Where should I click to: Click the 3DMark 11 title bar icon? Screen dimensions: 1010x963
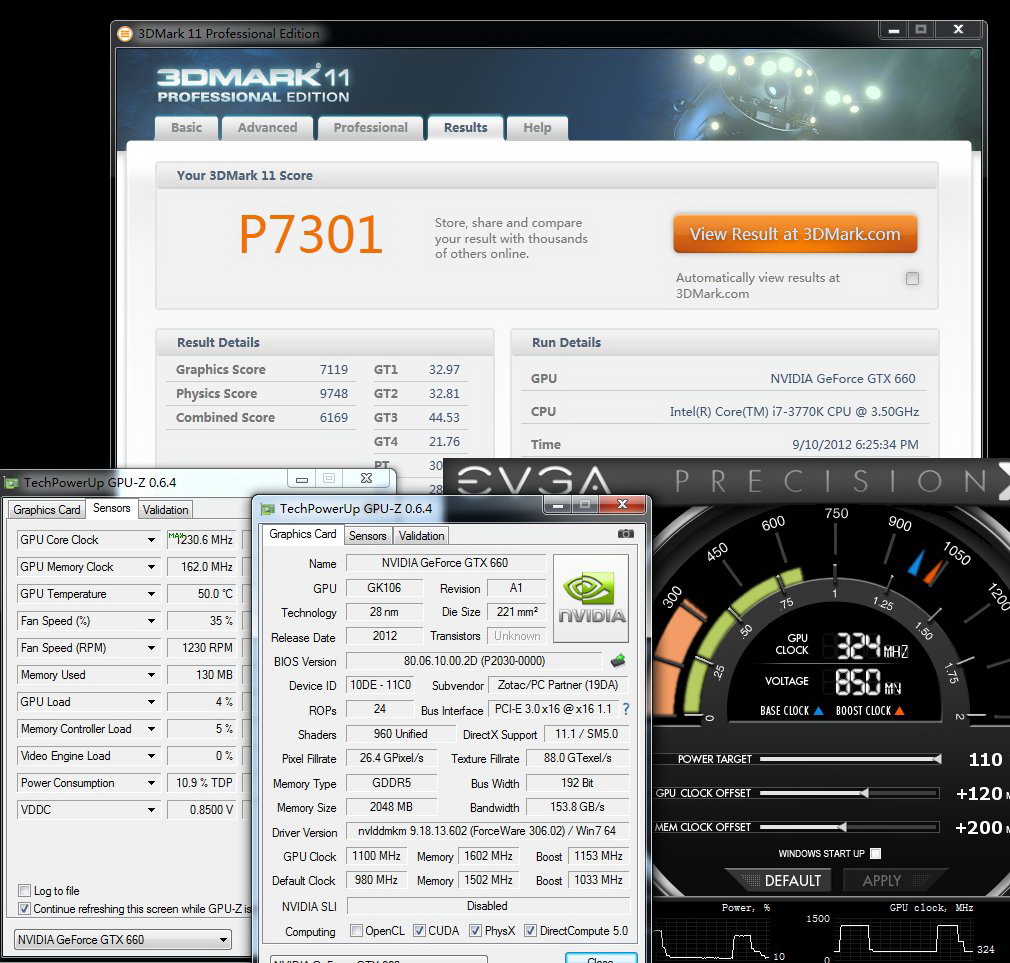coord(125,33)
